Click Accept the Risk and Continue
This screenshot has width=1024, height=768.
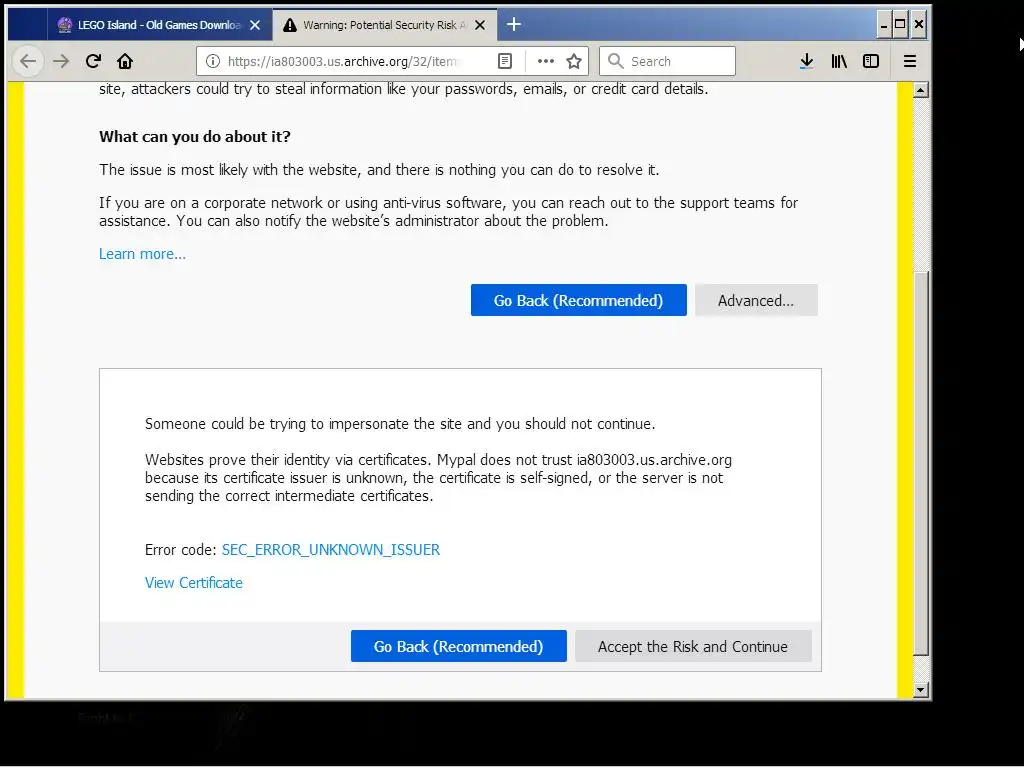coord(693,647)
